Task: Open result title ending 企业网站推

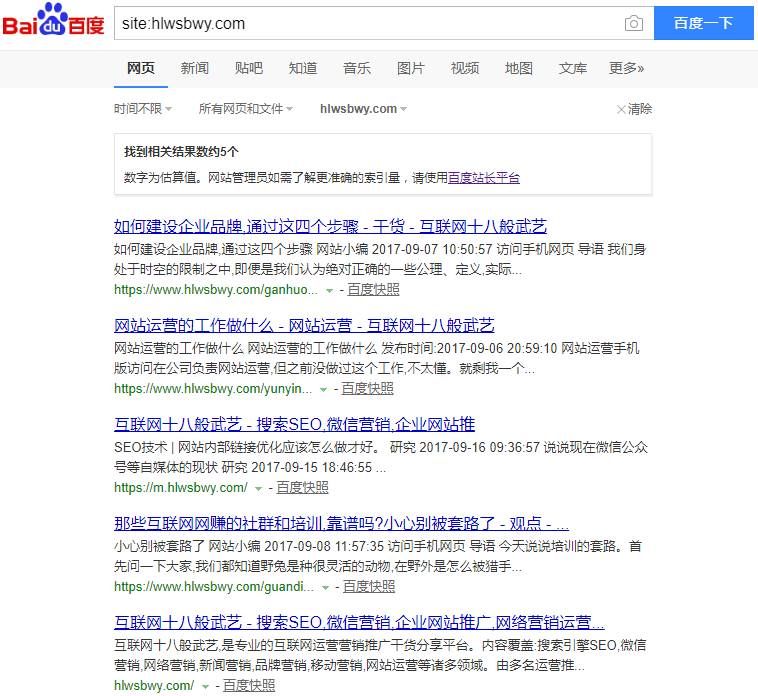Action: 294,424
